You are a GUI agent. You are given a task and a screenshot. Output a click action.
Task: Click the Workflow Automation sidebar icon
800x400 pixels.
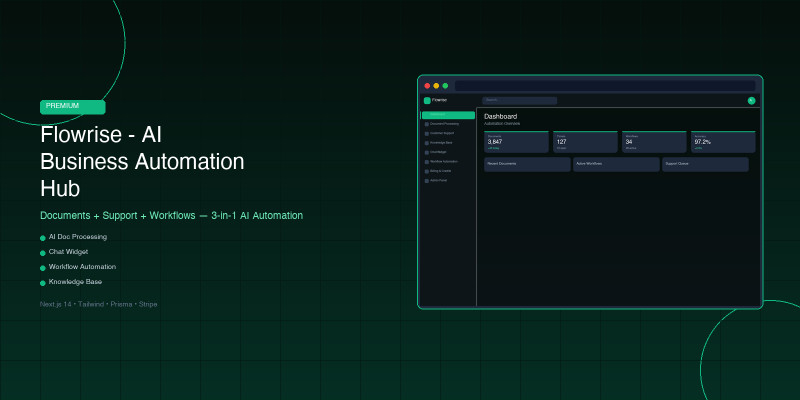[x=426, y=162]
